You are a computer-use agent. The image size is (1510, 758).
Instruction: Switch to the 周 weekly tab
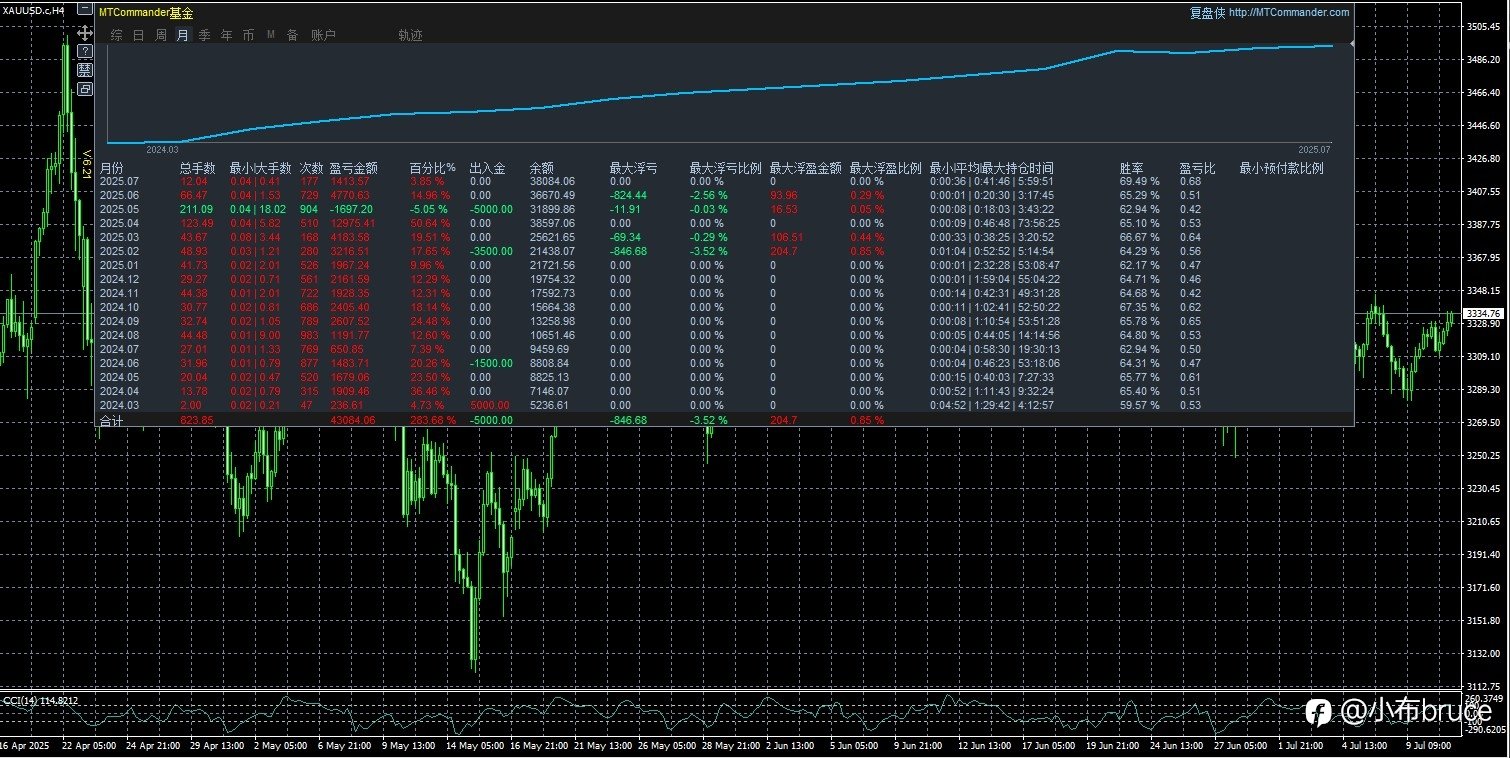click(x=160, y=35)
